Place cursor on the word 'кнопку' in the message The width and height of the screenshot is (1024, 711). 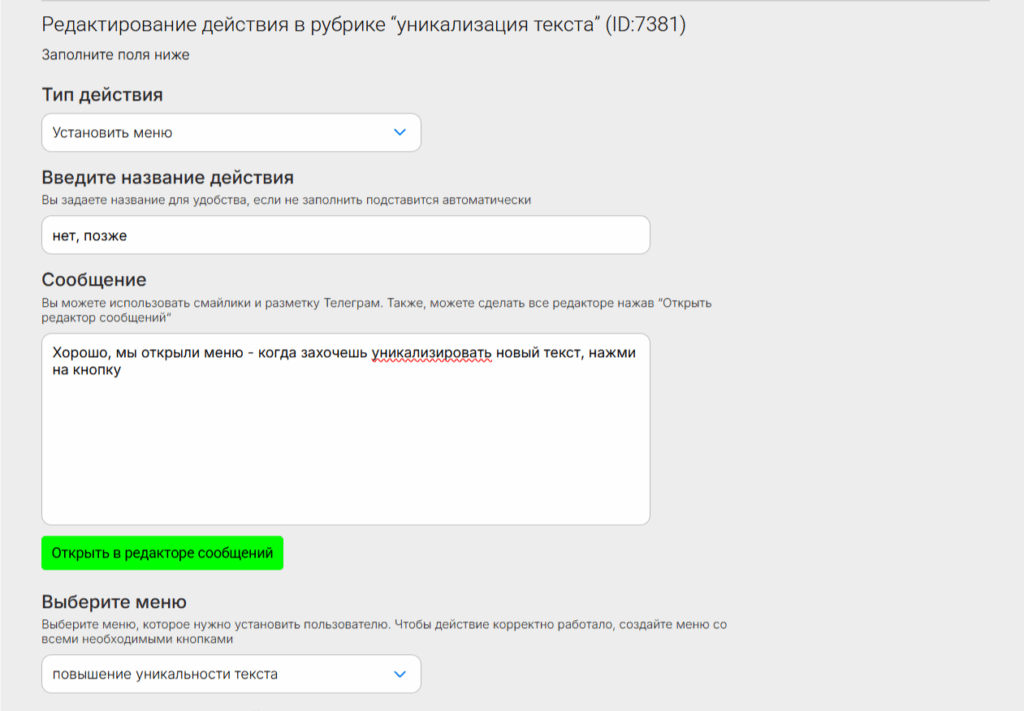coord(97,371)
